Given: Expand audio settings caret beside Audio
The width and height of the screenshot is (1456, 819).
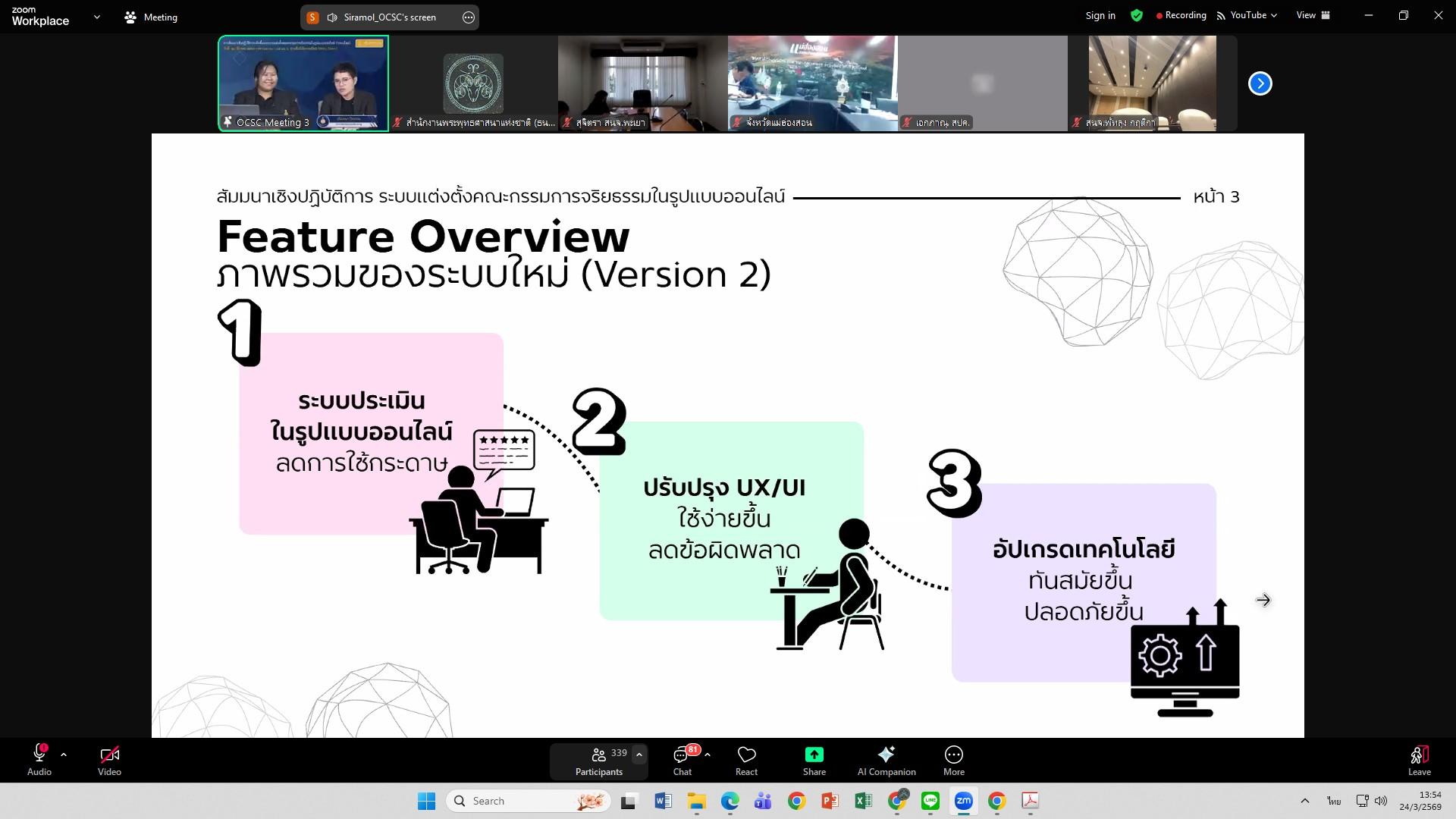Looking at the screenshot, I should point(64,755).
